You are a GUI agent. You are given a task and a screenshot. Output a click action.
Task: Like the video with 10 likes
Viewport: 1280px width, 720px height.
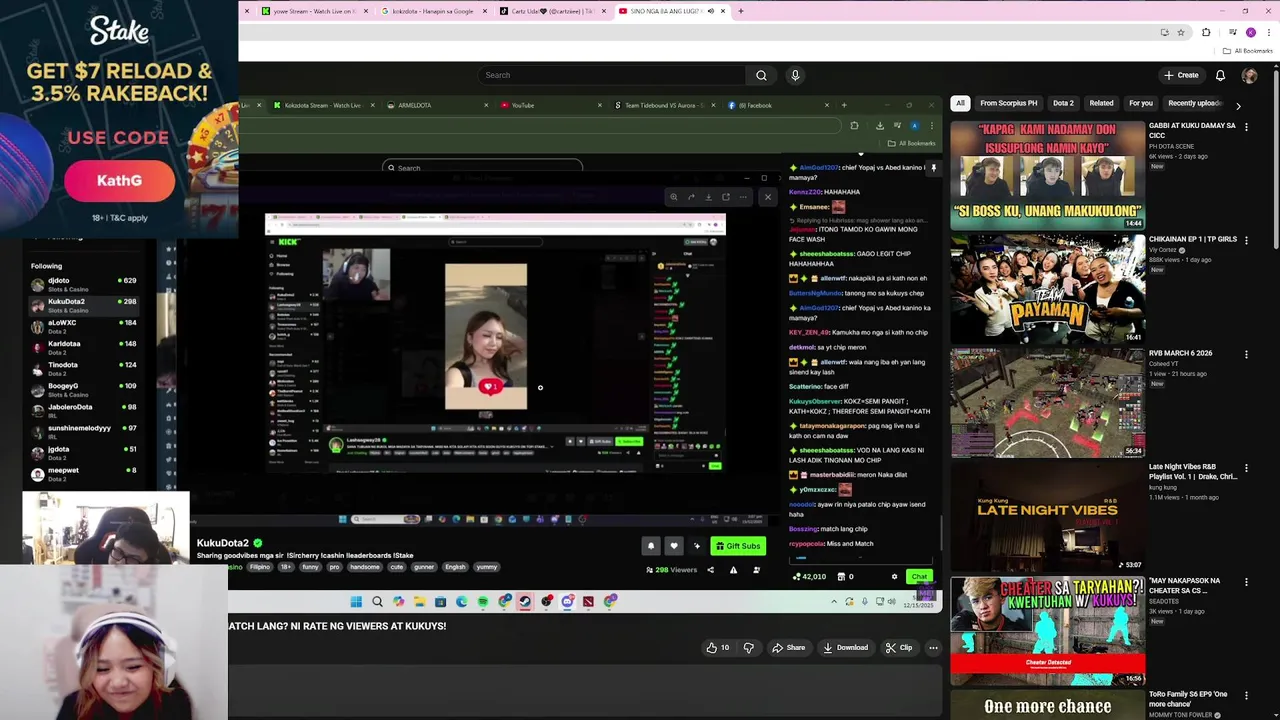[x=718, y=647]
